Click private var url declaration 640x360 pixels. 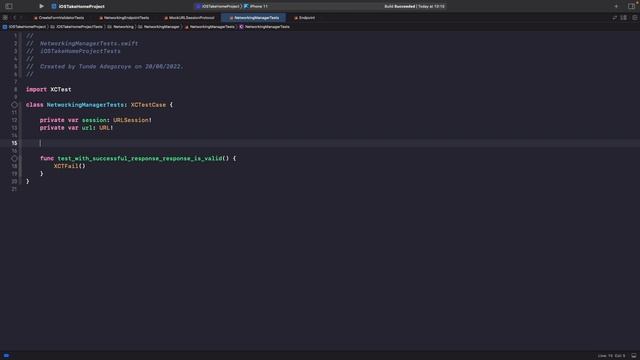76,128
